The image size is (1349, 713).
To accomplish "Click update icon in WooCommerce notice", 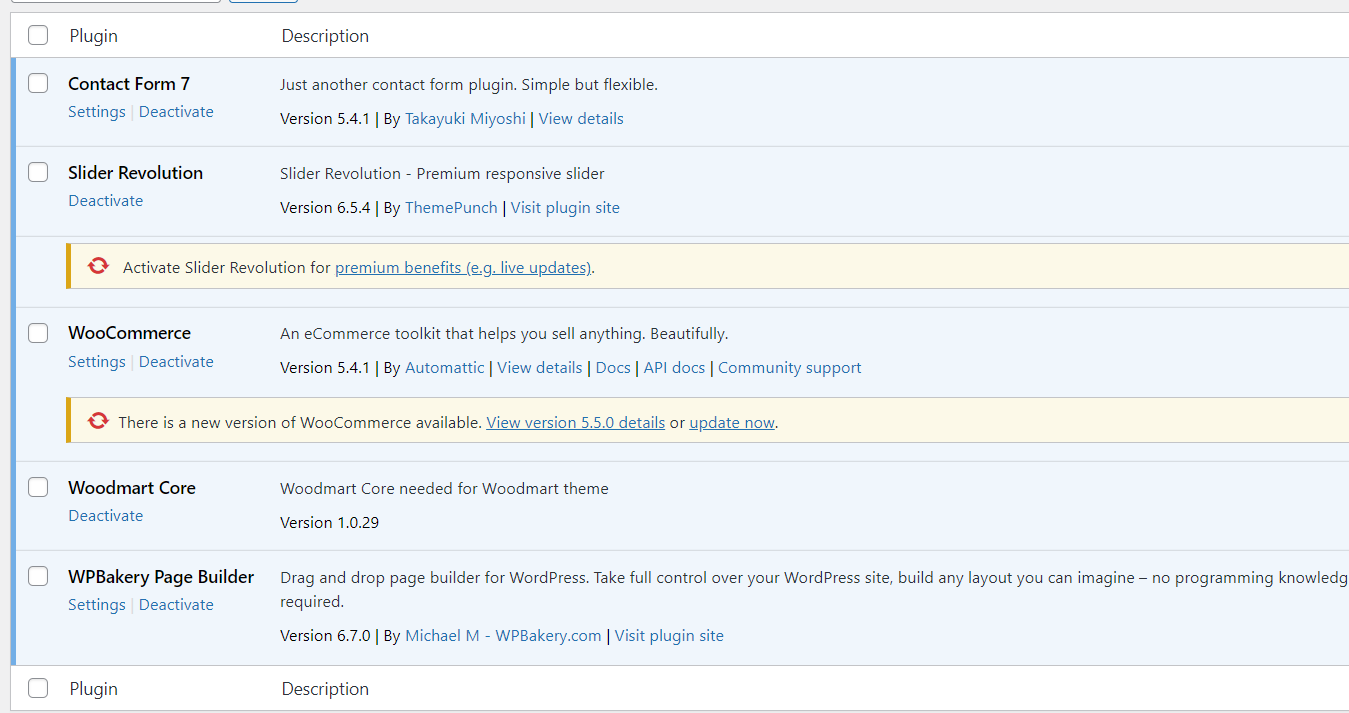I will pyautogui.click(x=98, y=422).
